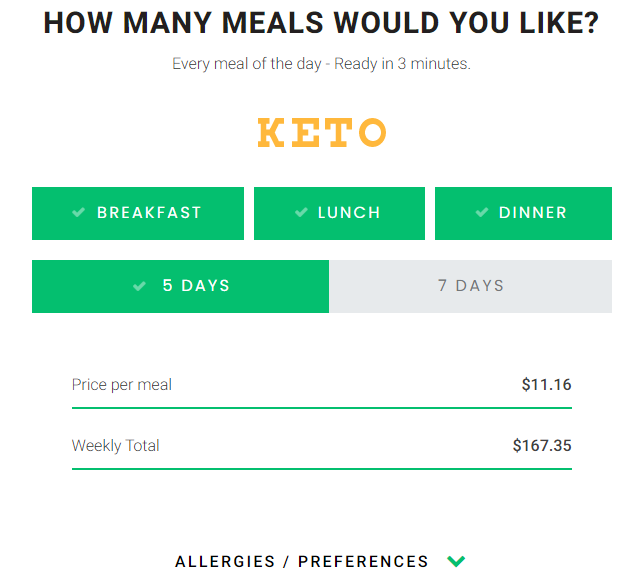The image size is (640, 582).
Task: Click the checkmark icon on Breakfast
Action: click(x=78, y=212)
